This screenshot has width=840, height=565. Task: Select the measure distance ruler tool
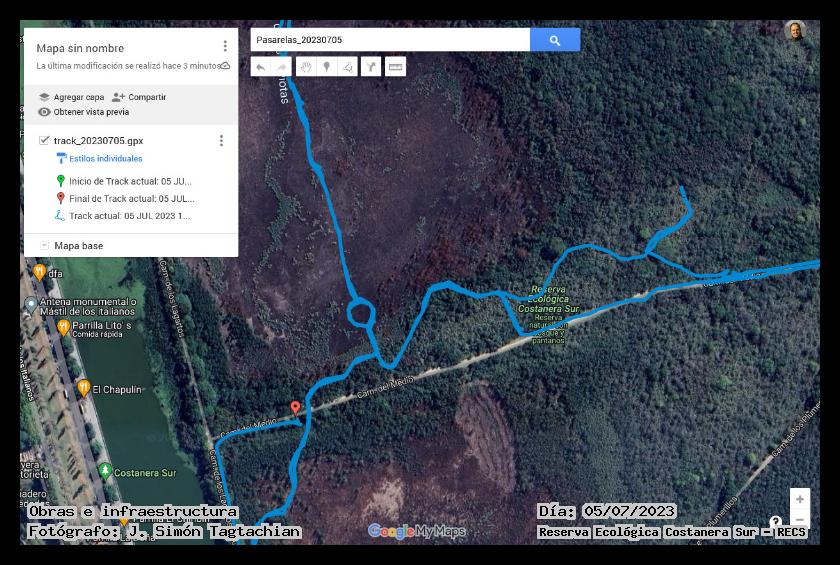click(x=395, y=67)
